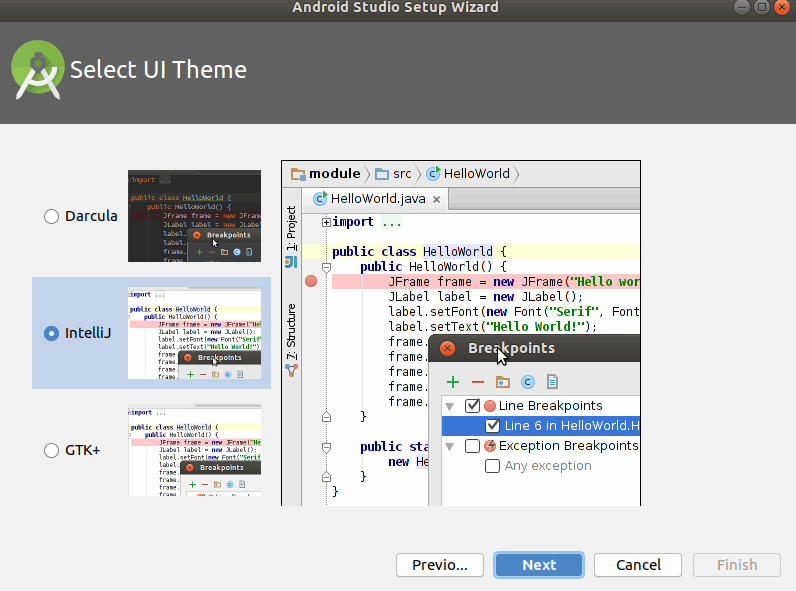Click the highlighted JFrame frame code line
796x591 pixels.
486,282
